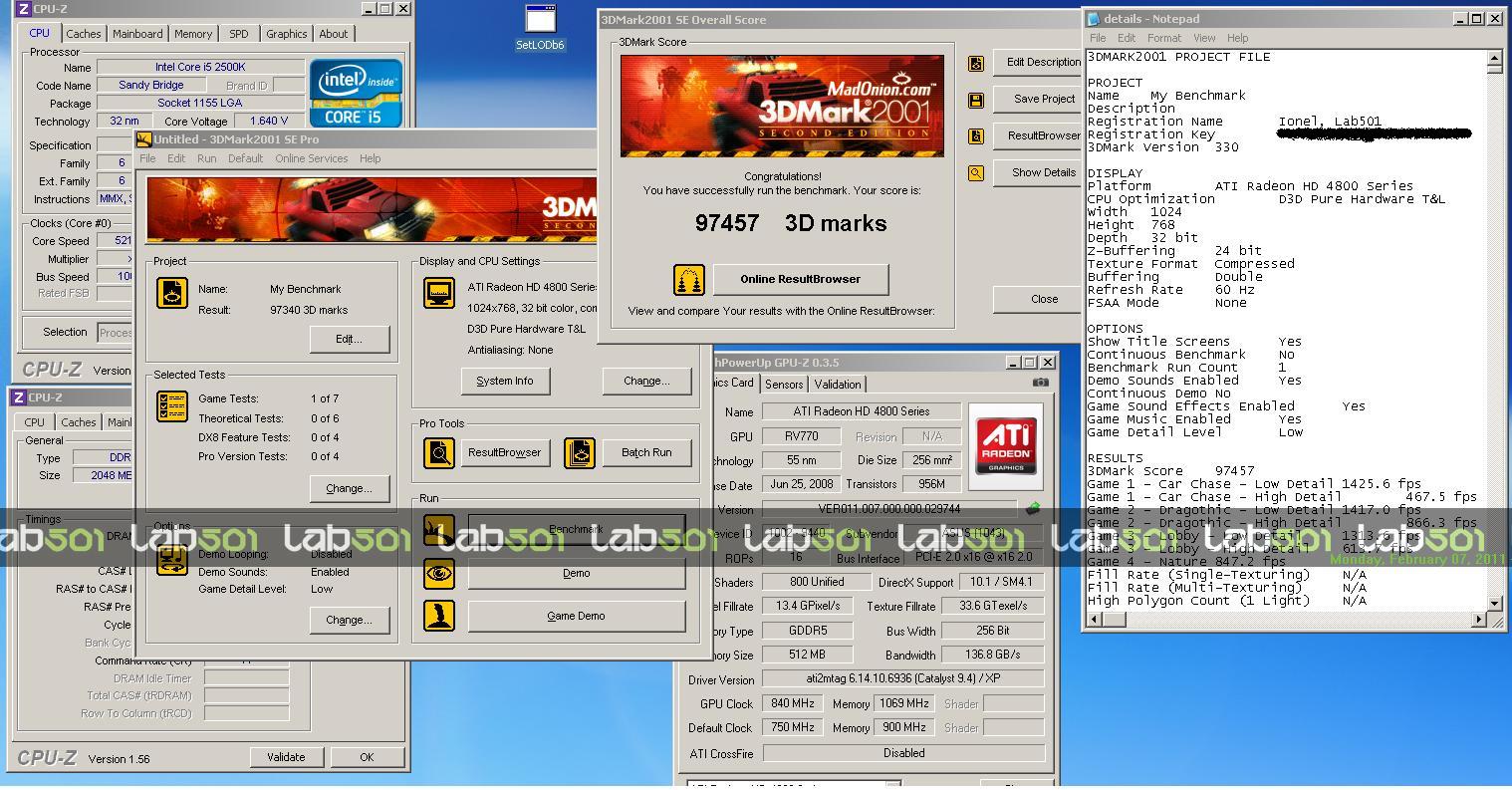Click the Notepad vertical scrollbar down arrow
The width and height of the screenshot is (1512, 790).
[1494, 604]
